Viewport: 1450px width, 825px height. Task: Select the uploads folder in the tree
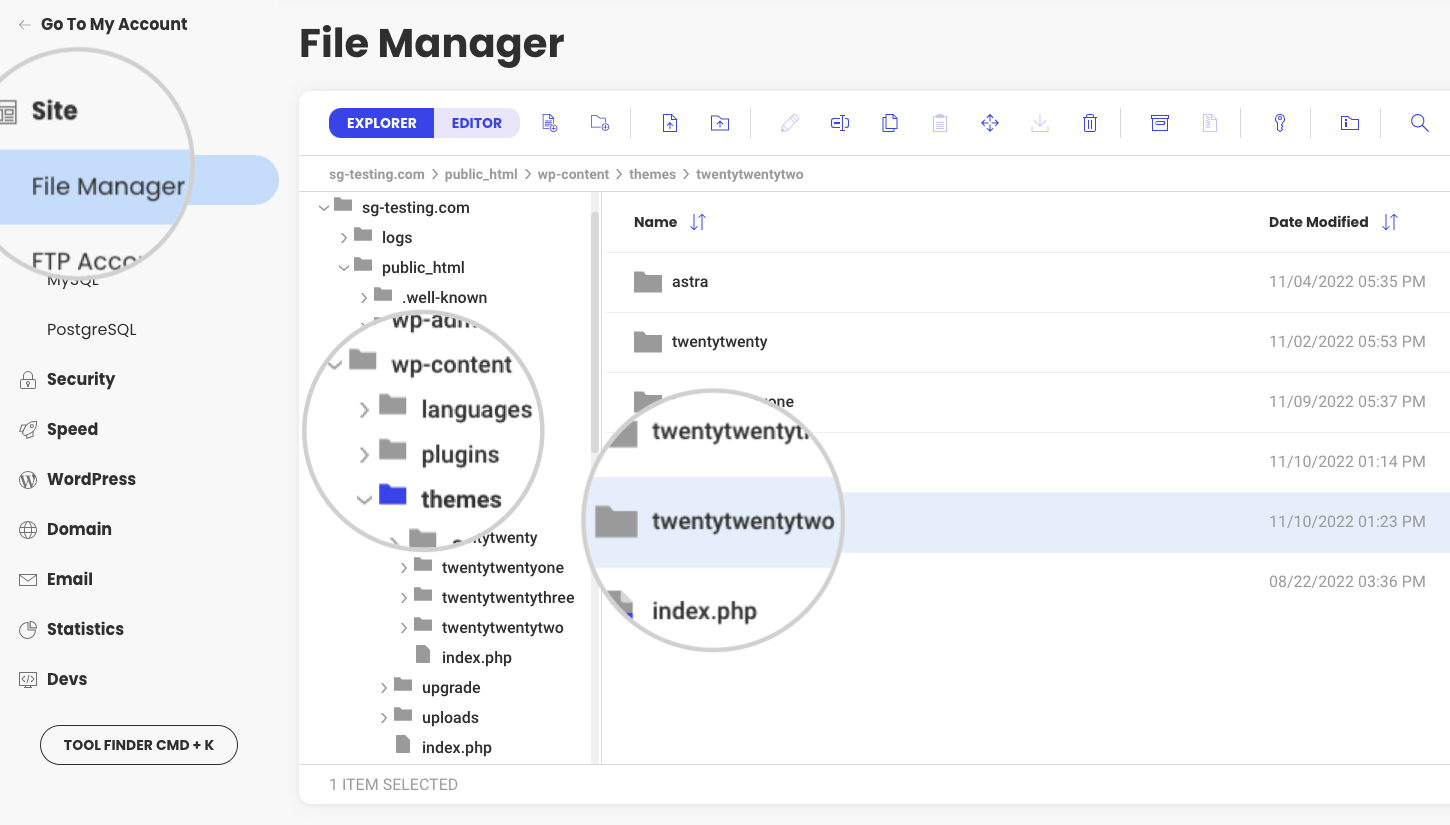[x=450, y=718]
